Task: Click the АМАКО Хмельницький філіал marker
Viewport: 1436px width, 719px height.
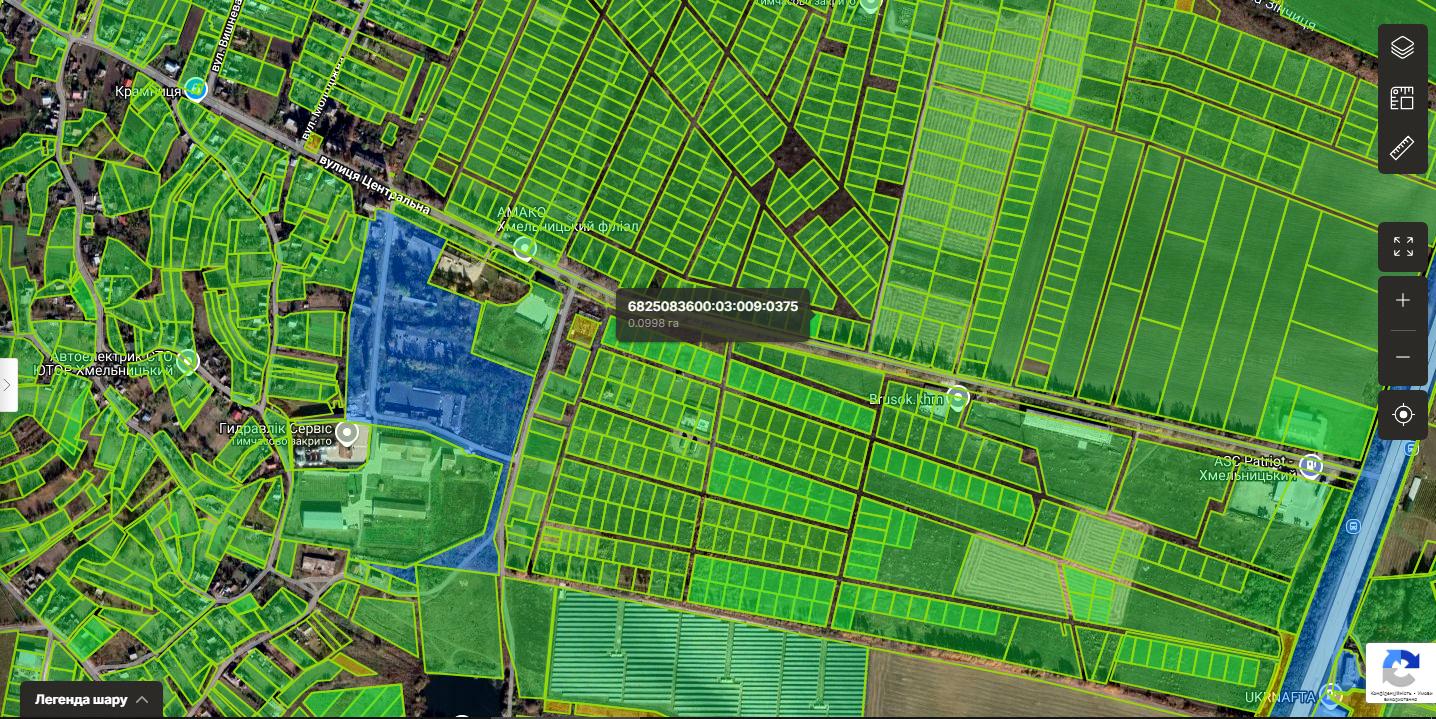Action: (x=524, y=248)
